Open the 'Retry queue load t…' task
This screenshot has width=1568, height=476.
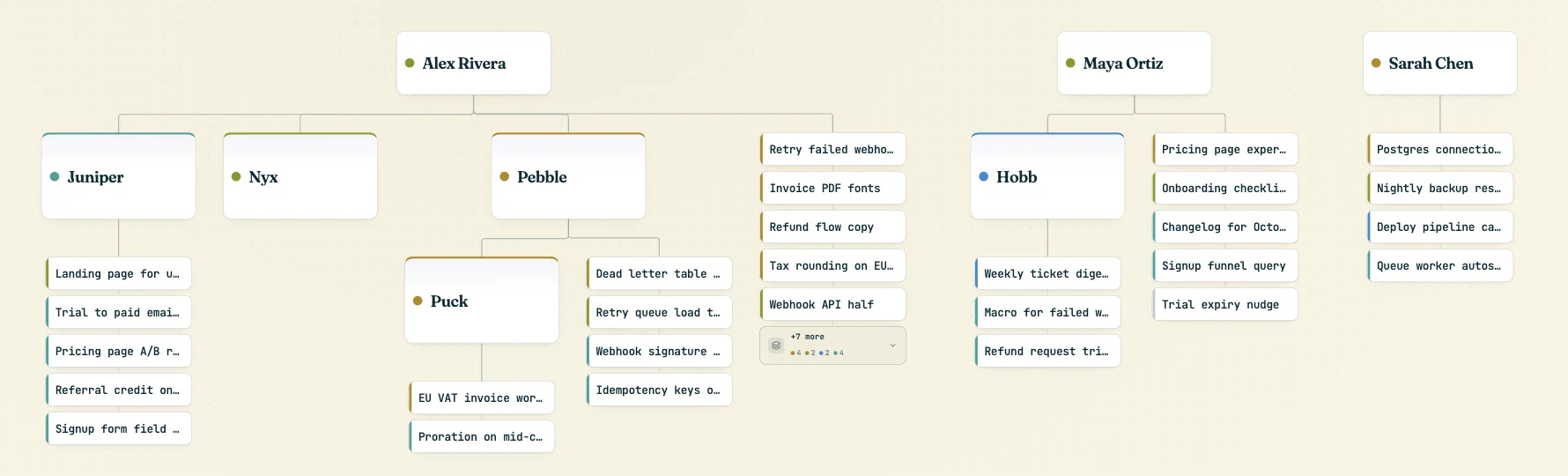click(659, 312)
